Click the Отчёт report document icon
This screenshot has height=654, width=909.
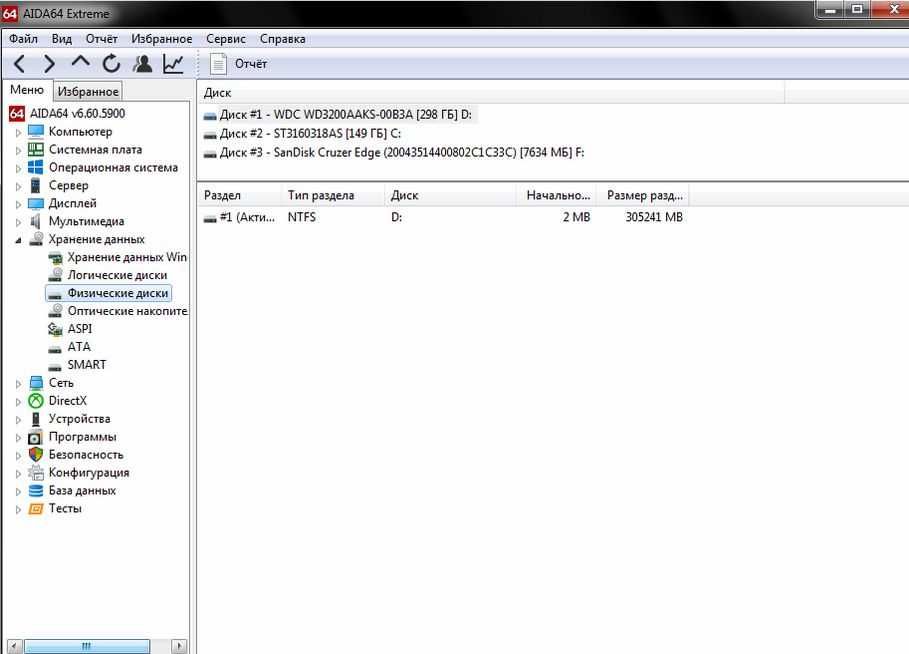point(218,64)
